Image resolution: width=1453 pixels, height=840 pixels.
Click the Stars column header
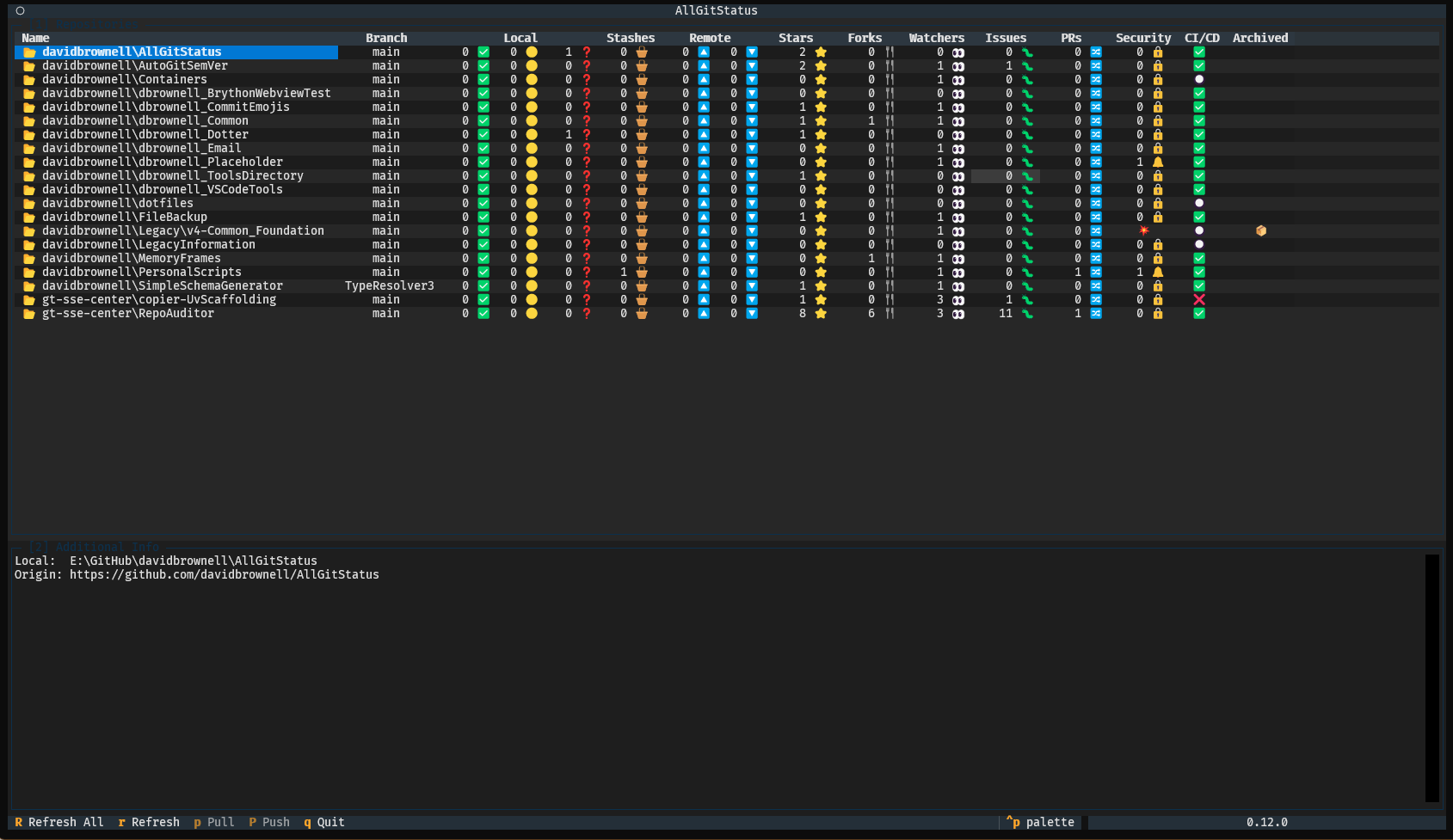point(796,39)
